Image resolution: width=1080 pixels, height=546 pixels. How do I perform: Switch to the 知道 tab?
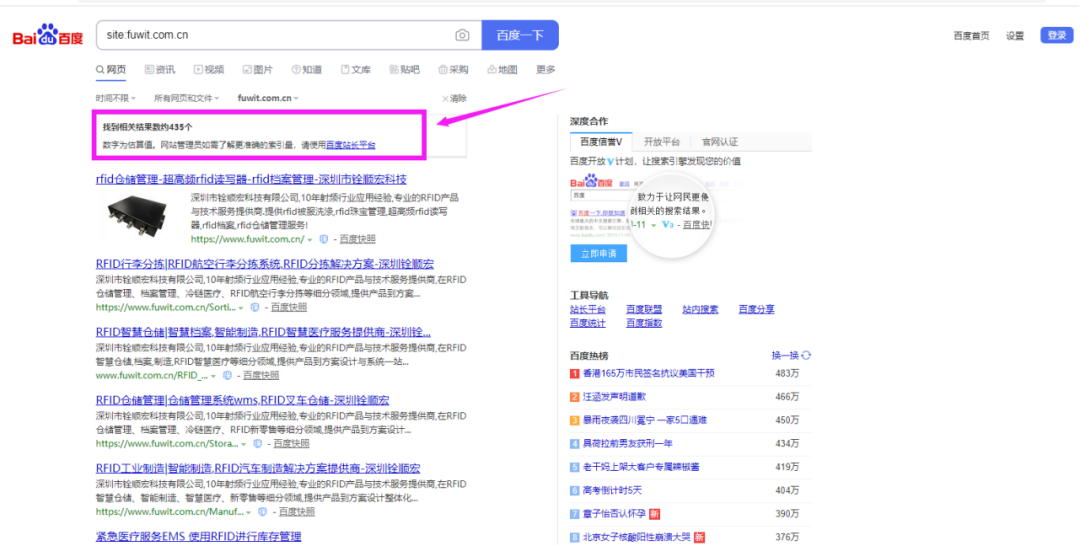tap(307, 70)
